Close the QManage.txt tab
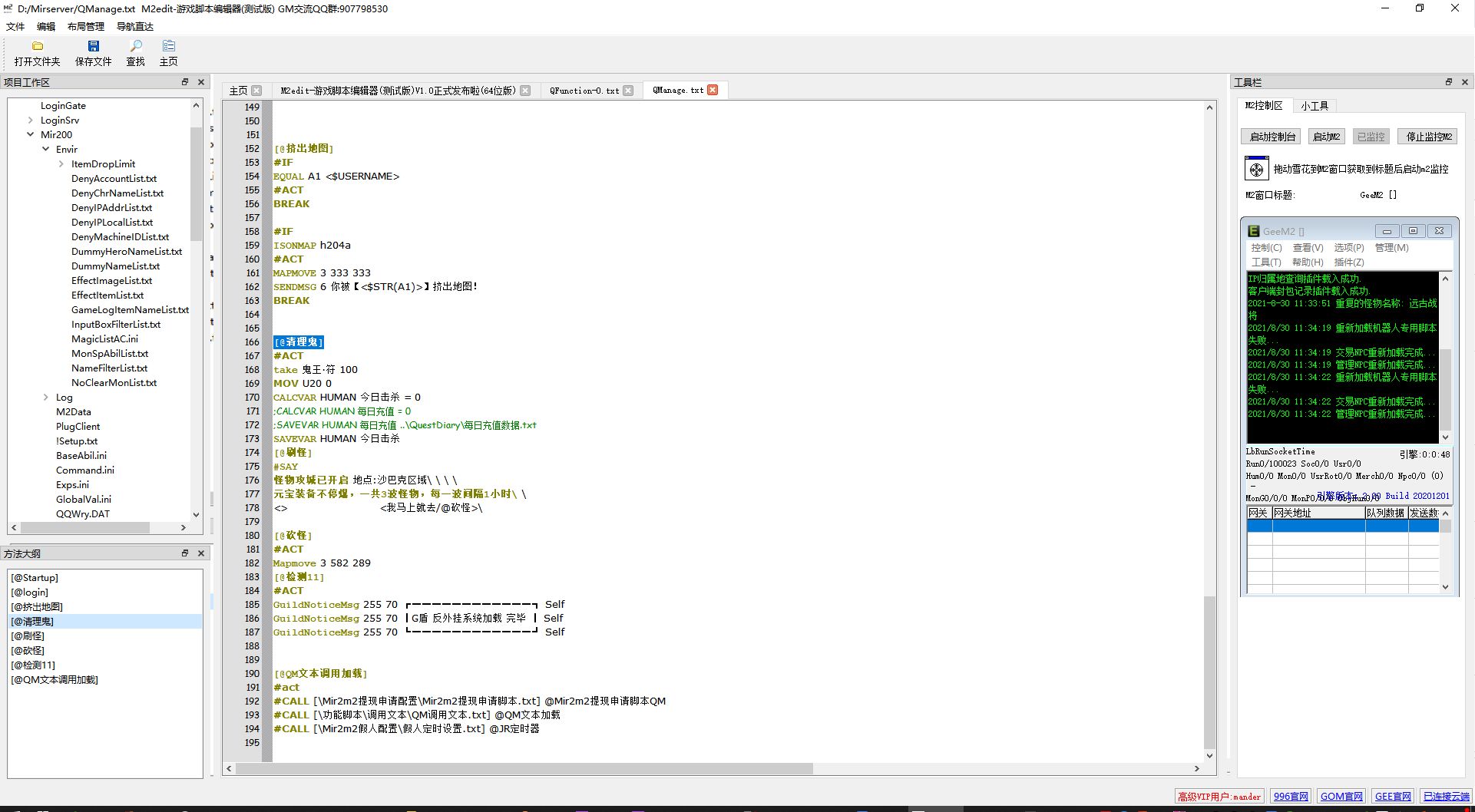Viewport: 1475px width, 812px height. pyautogui.click(x=713, y=90)
